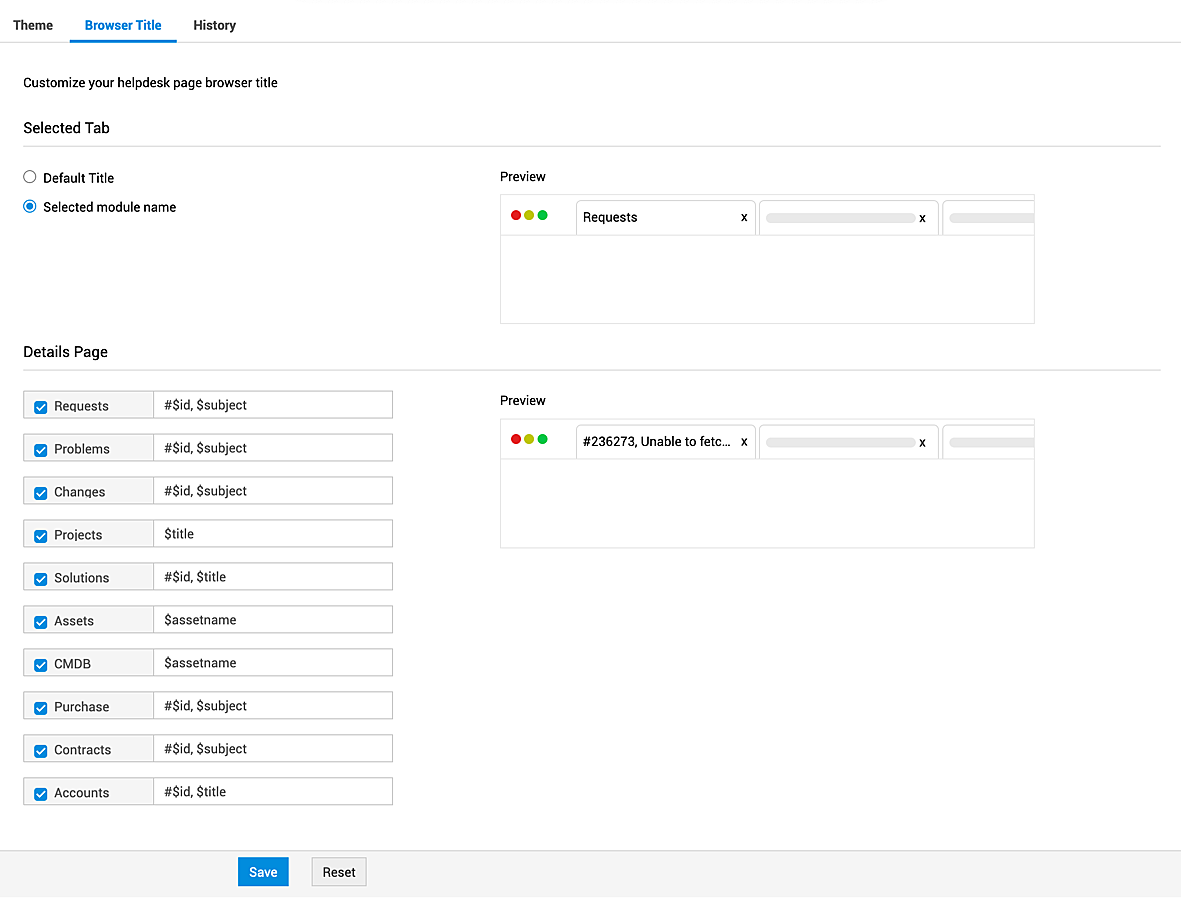Focus the Solutions title format field

coord(272,577)
